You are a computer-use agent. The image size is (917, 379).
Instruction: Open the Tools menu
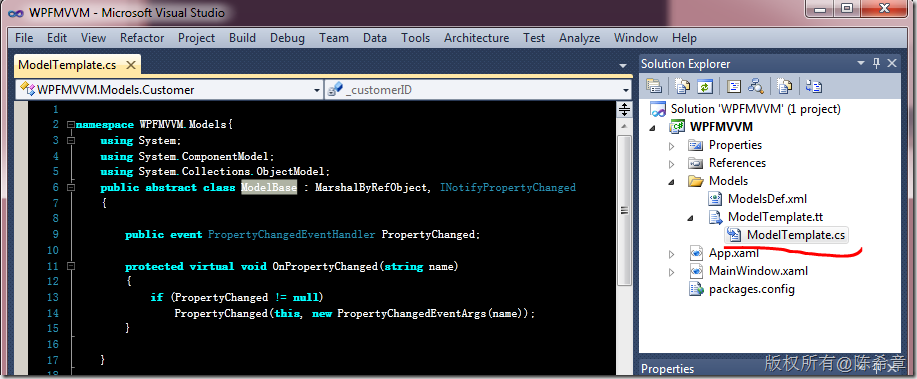pyautogui.click(x=415, y=38)
